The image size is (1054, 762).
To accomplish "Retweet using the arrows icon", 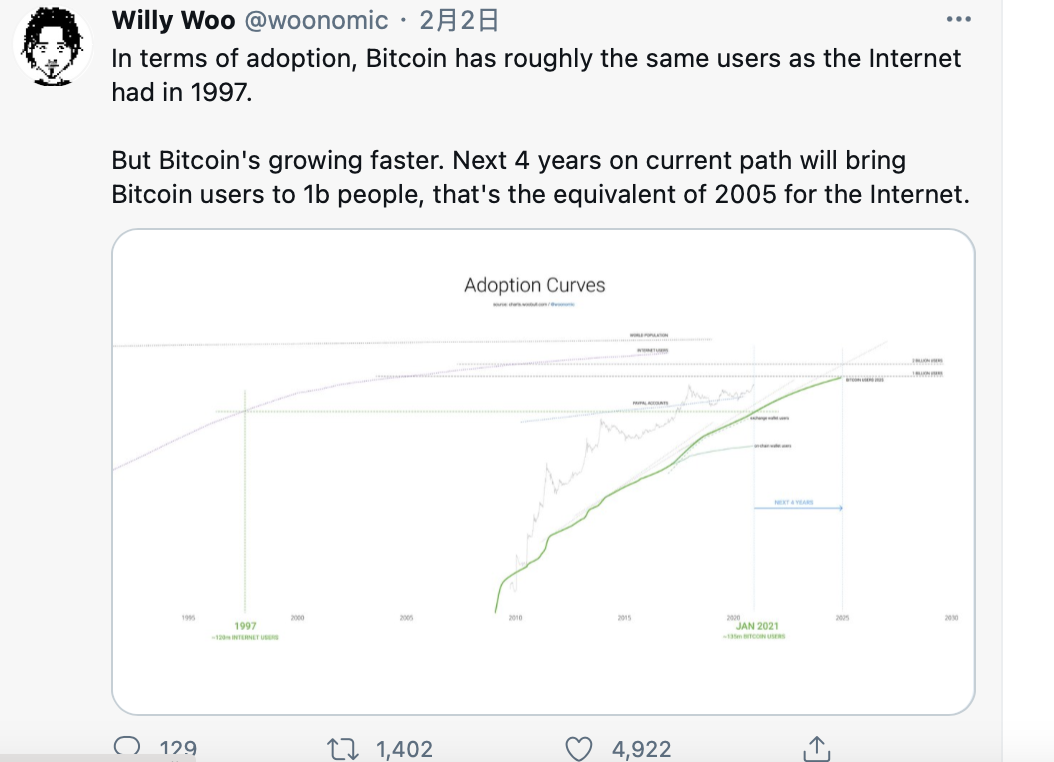I will pos(342,749).
